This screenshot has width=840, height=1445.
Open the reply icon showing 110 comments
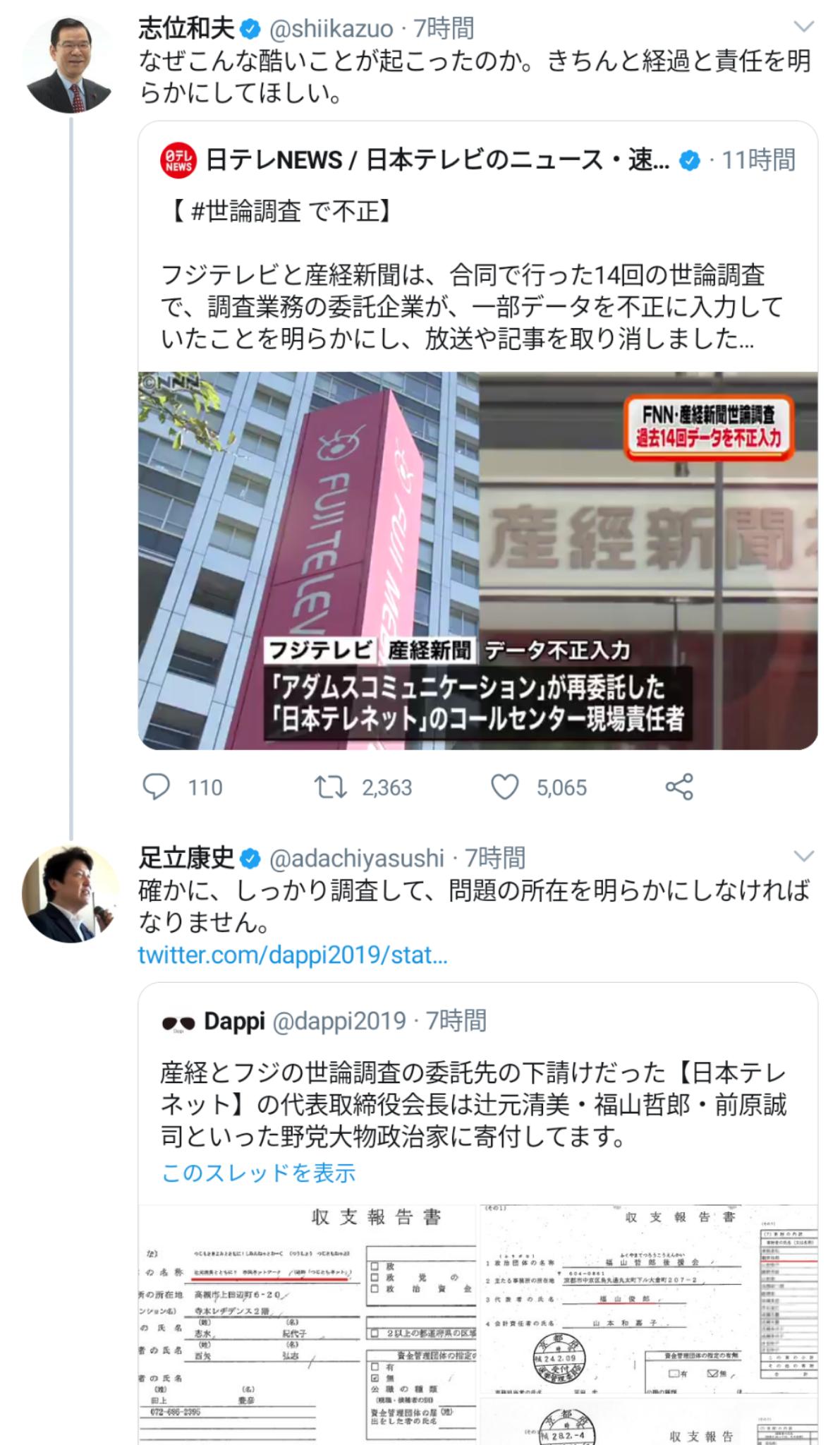click(156, 787)
